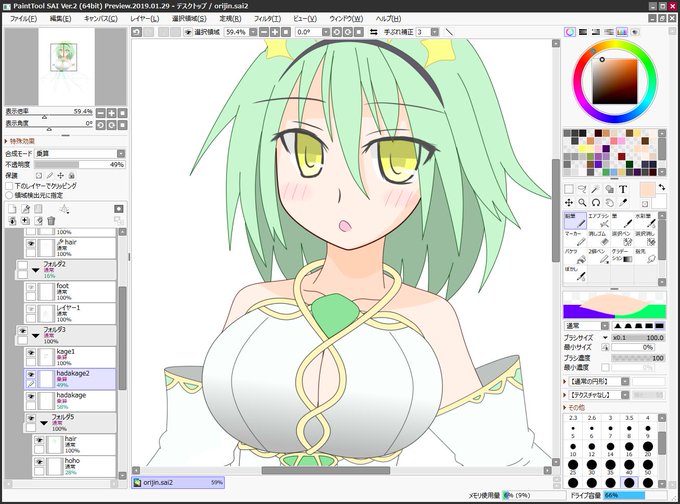Collapse the フォルダ3 folder

pyautogui.click(x=36, y=336)
